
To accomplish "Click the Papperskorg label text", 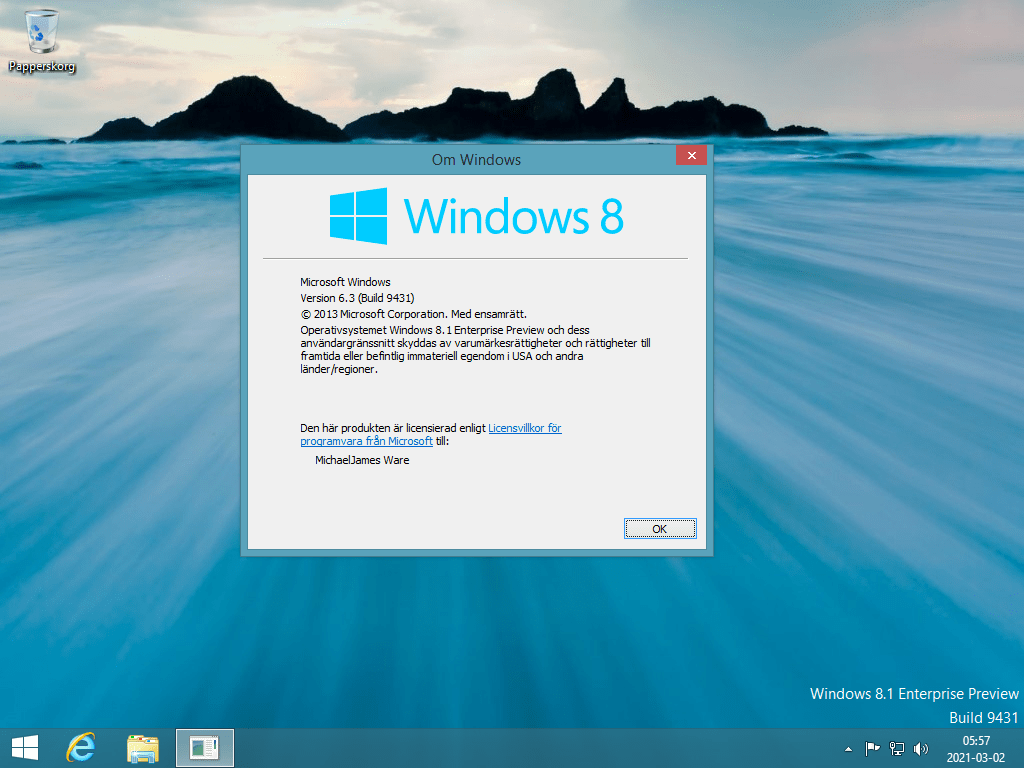I will click(x=40, y=68).
